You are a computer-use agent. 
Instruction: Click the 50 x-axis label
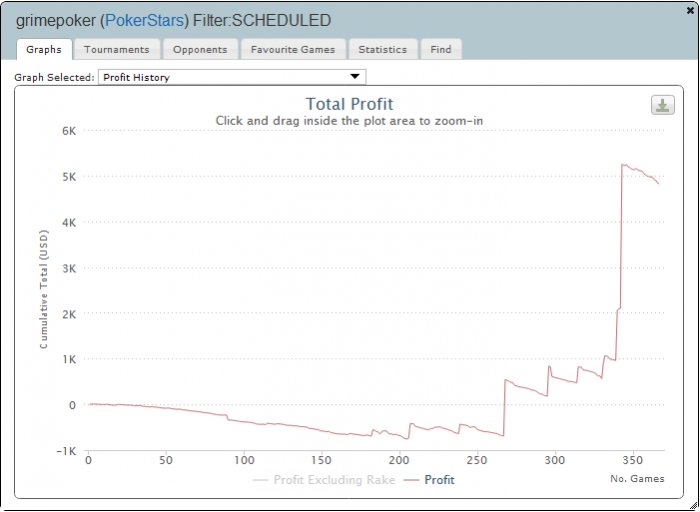166,461
